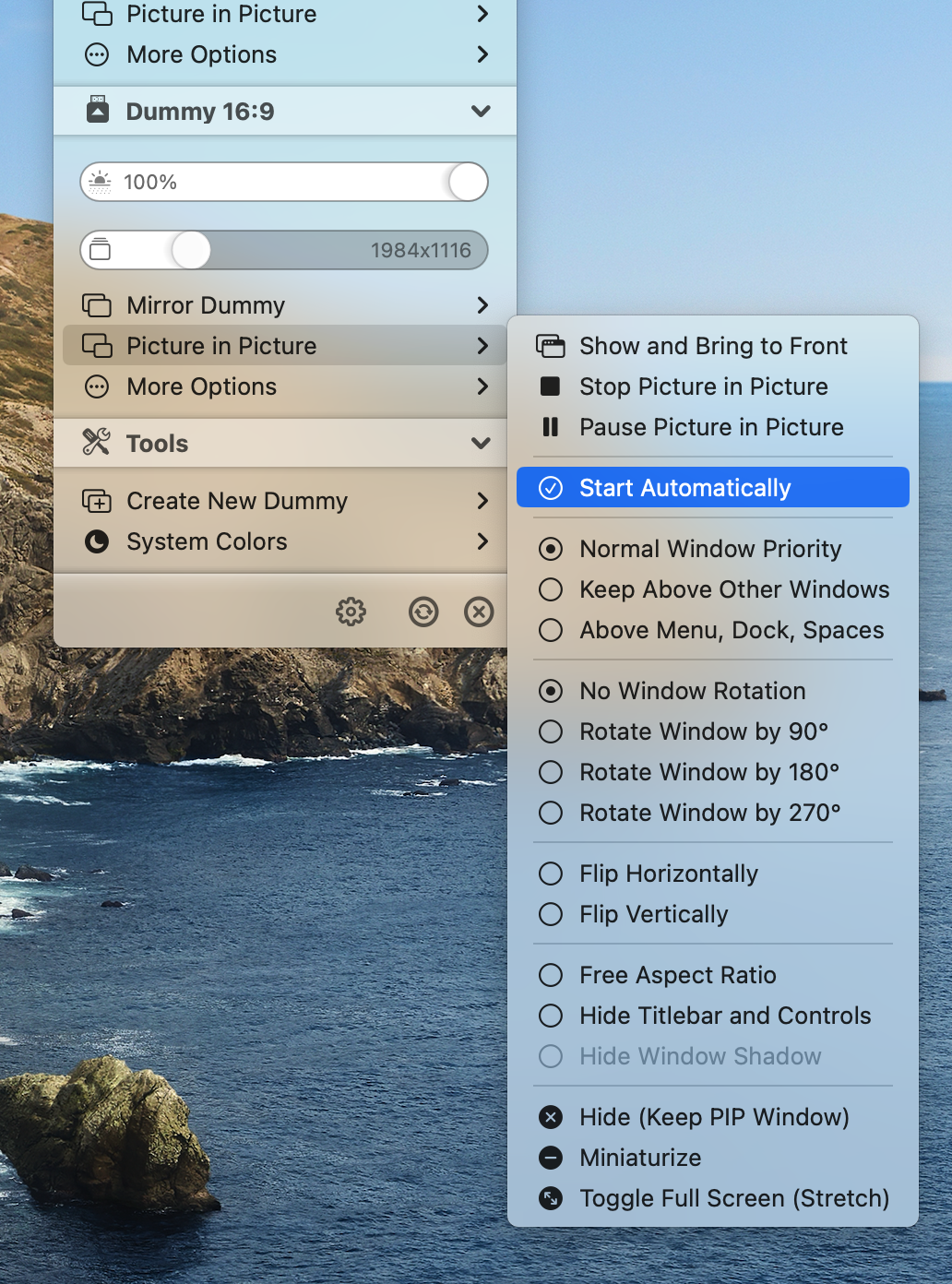The image size is (952, 1284).
Task: Open the settings gear icon
Action: click(x=351, y=612)
